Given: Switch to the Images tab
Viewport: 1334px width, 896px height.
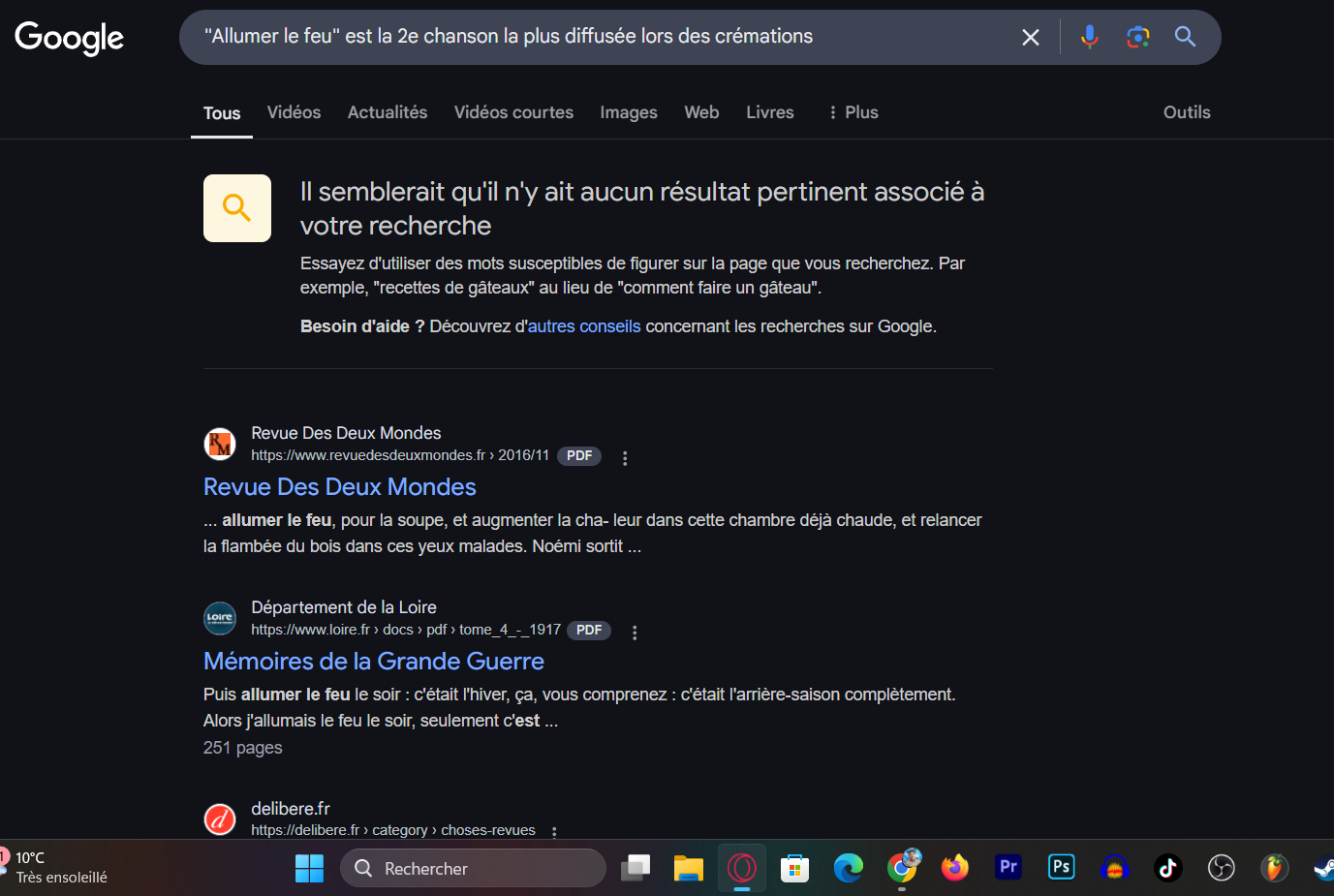Looking at the screenshot, I should pyautogui.click(x=629, y=113).
